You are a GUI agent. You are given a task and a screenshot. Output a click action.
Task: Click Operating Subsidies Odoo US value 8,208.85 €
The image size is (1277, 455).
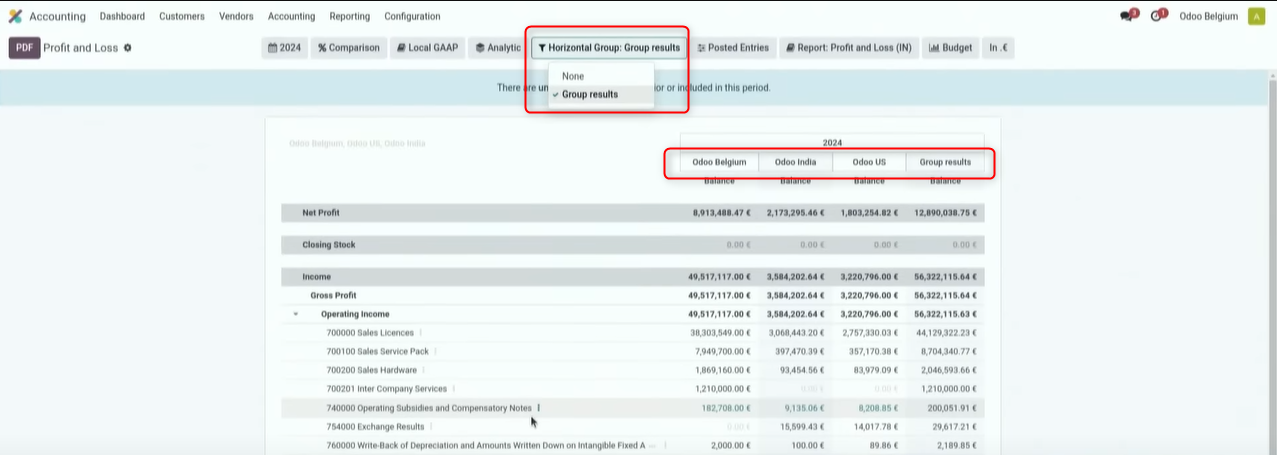[879, 408]
